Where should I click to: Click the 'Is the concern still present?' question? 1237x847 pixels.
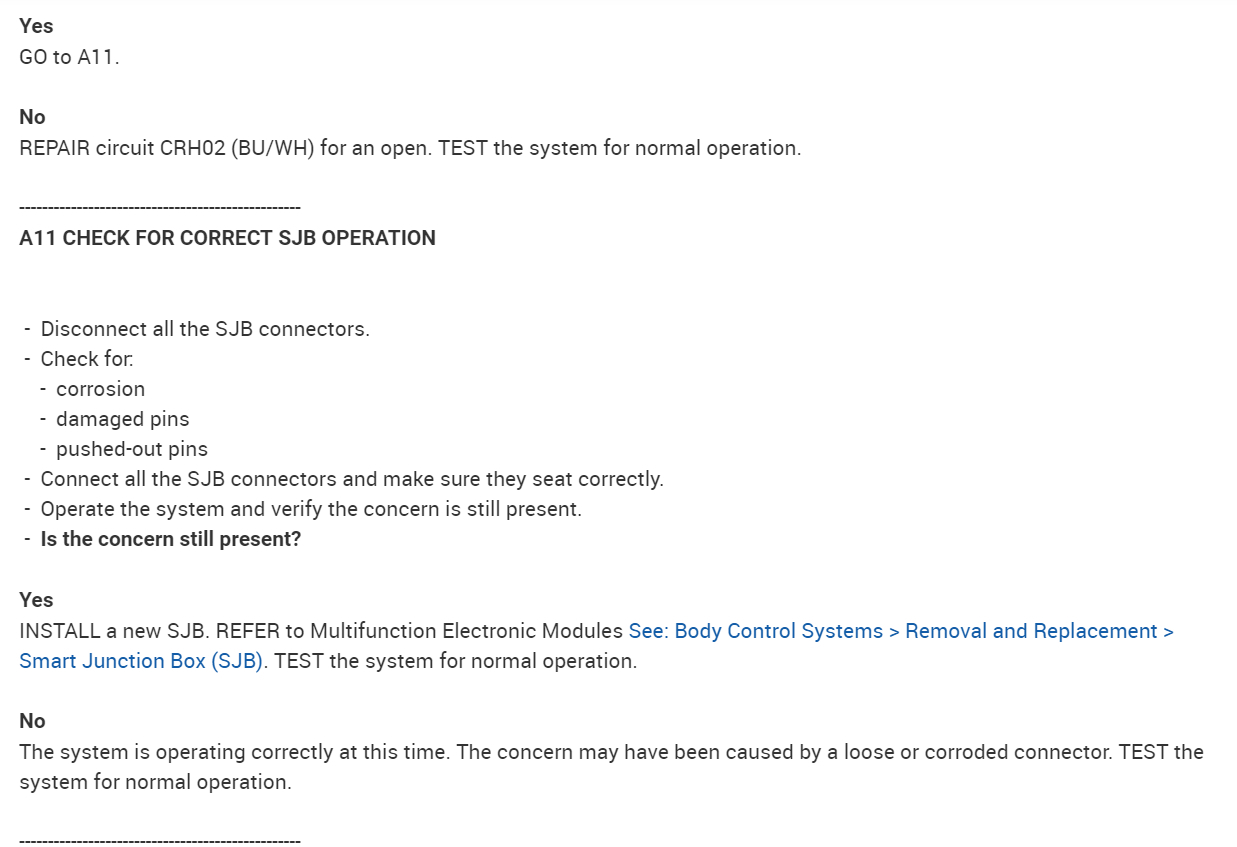click(171, 539)
